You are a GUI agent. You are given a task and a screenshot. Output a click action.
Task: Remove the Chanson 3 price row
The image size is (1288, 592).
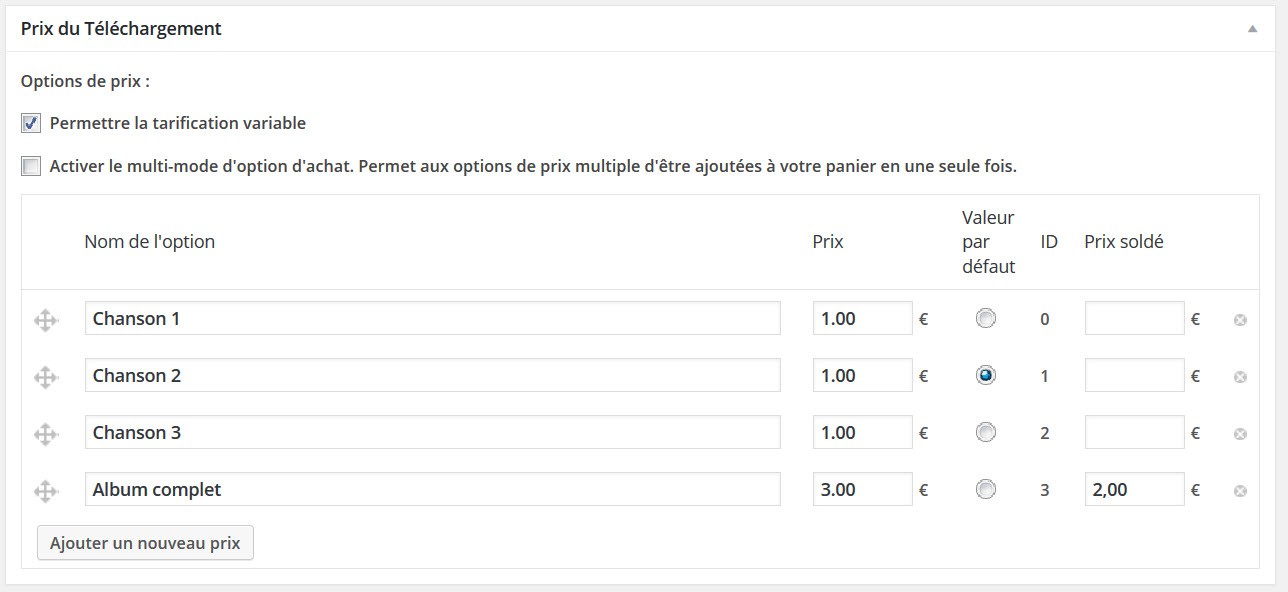click(1240, 434)
